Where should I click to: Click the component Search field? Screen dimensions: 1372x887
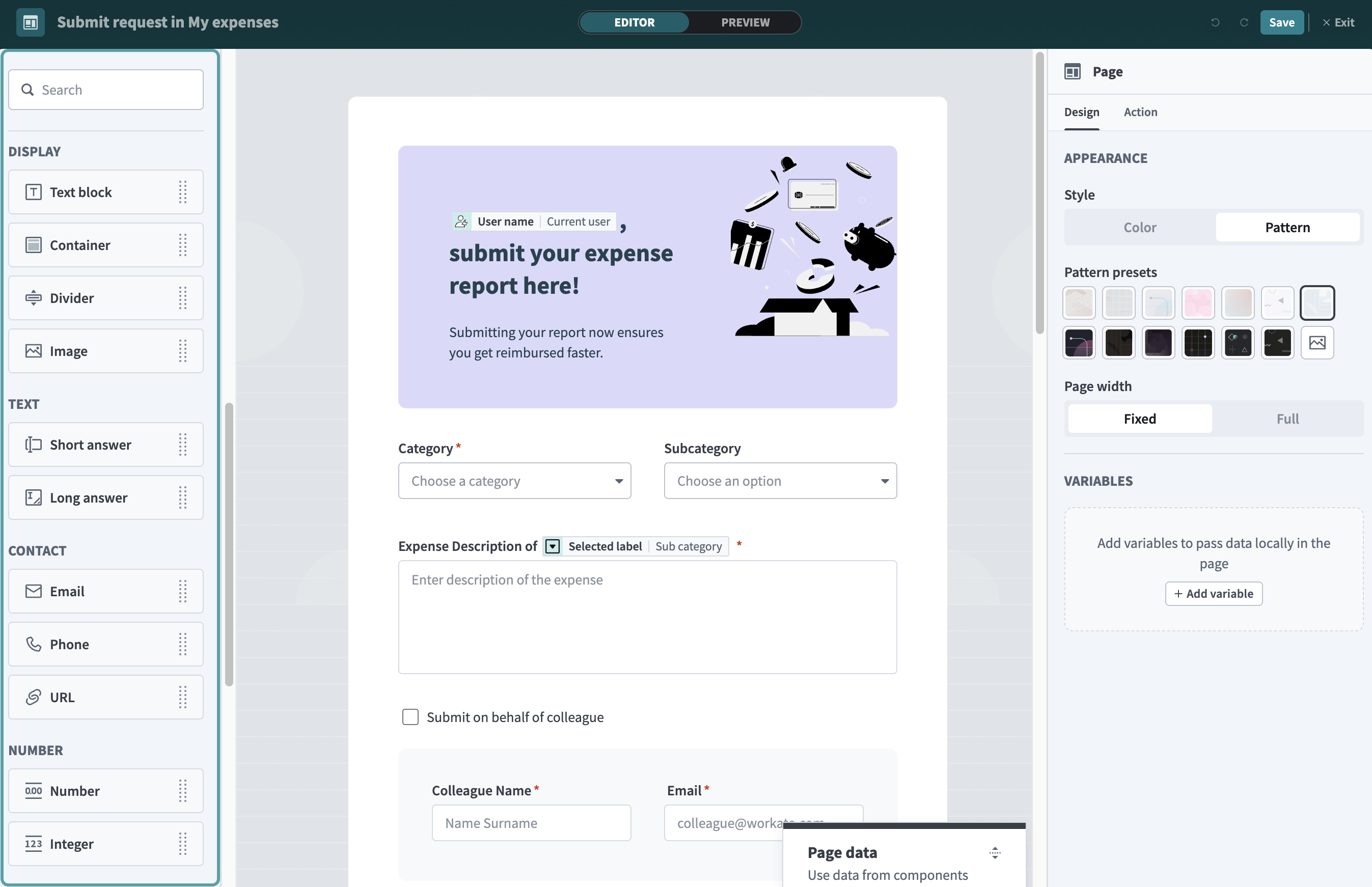pos(105,89)
